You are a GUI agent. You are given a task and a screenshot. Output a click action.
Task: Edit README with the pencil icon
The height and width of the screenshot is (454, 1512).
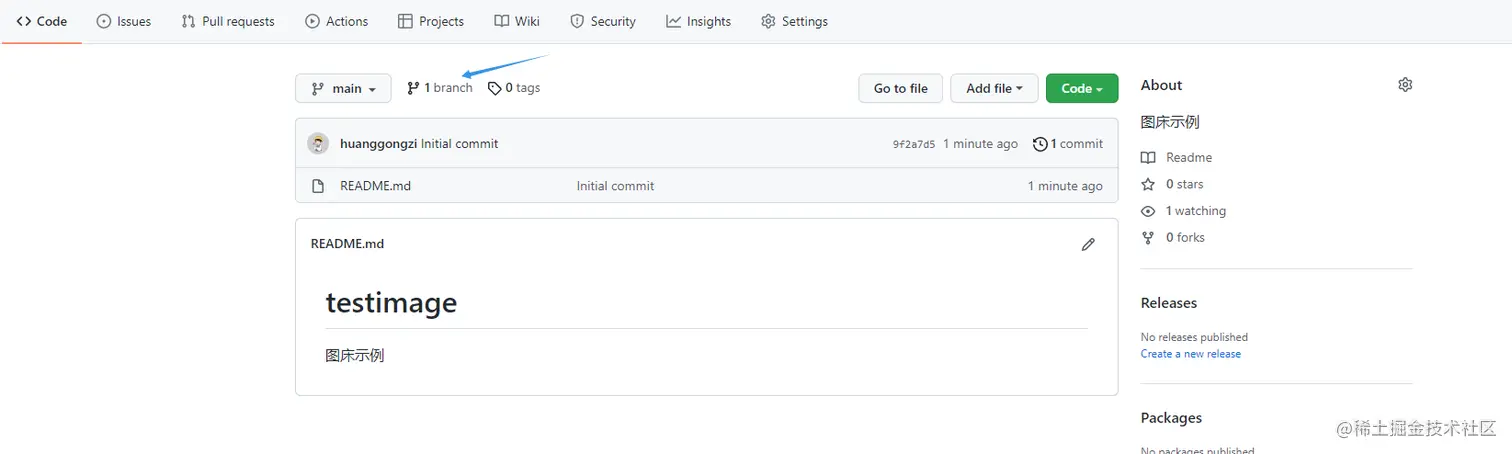(x=1088, y=244)
